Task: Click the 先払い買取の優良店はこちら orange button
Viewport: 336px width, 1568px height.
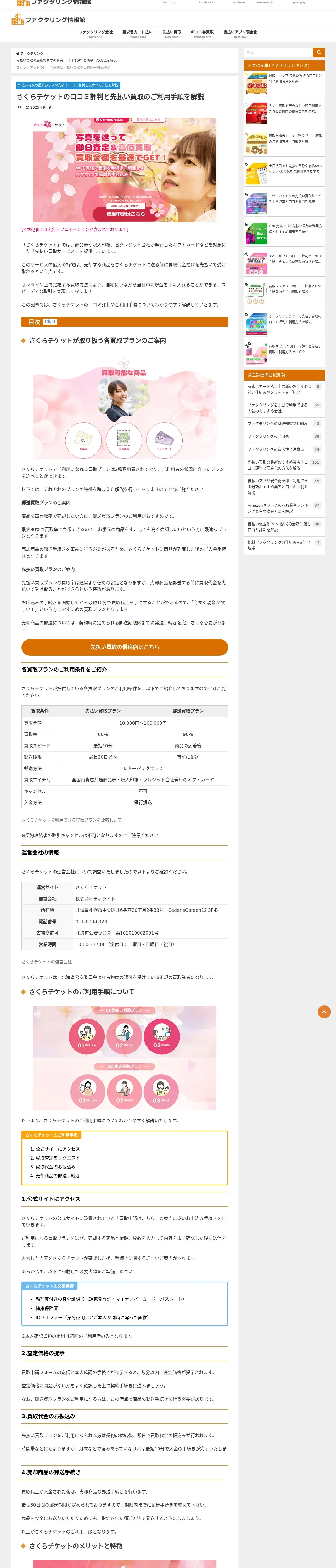Action: point(124,647)
